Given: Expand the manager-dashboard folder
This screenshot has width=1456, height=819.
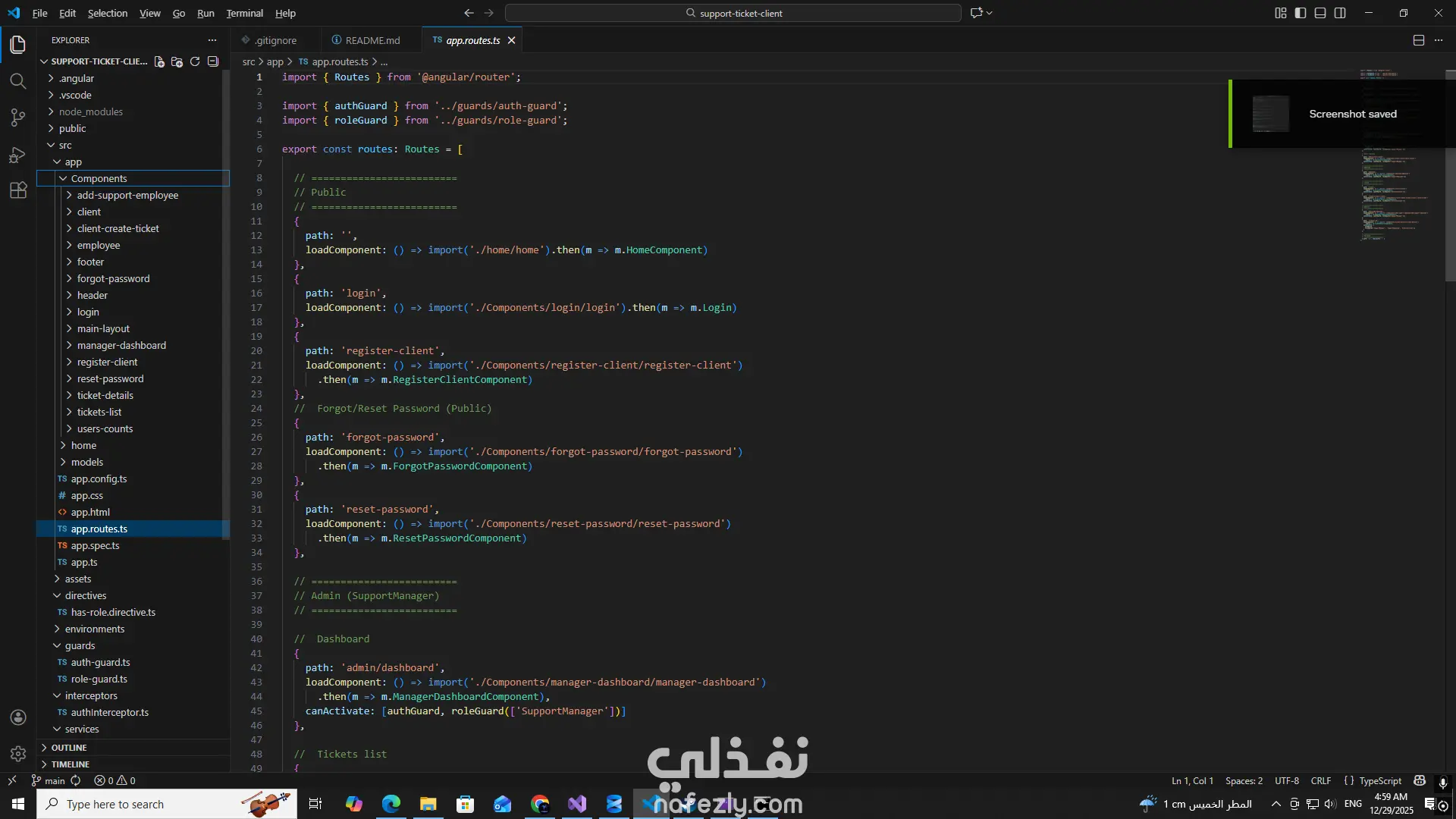Looking at the screenshot, I should [x=121, y=345].
